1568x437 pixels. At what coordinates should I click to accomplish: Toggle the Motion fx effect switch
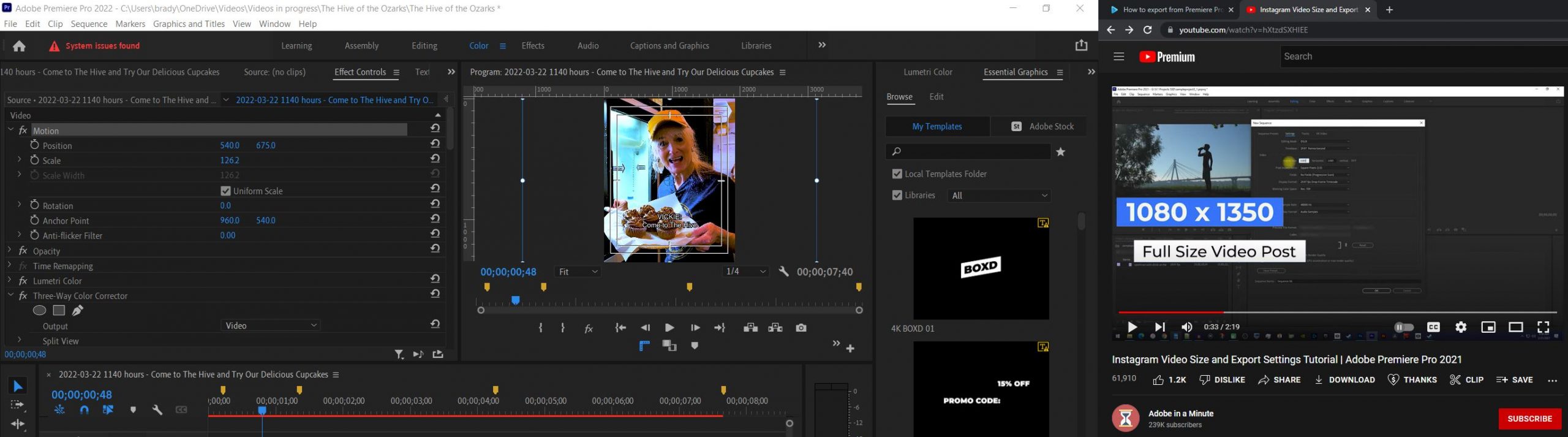tap(23, 130)
